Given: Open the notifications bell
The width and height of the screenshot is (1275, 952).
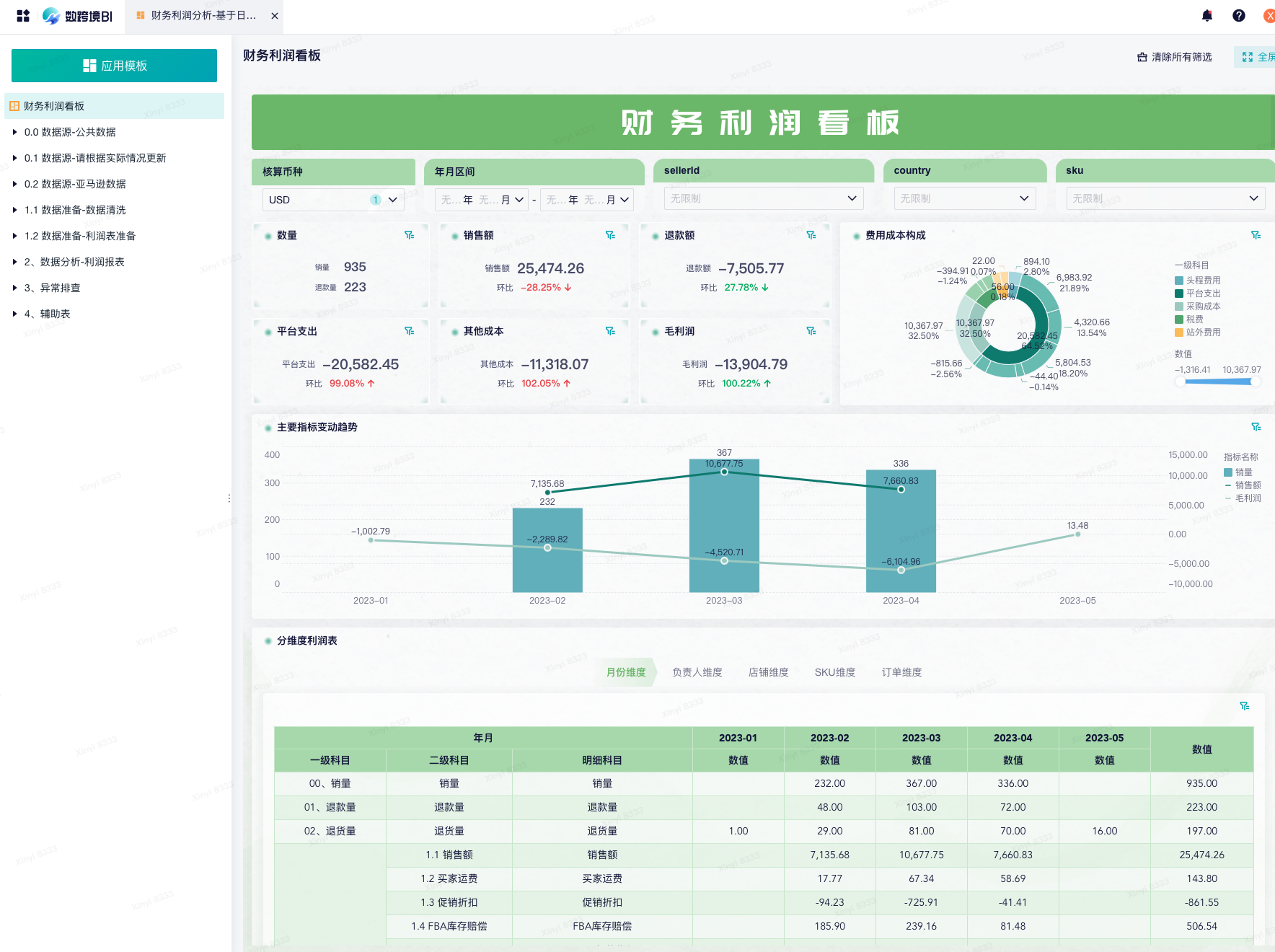Looking at the screenshot, I should coord(1207,16).
